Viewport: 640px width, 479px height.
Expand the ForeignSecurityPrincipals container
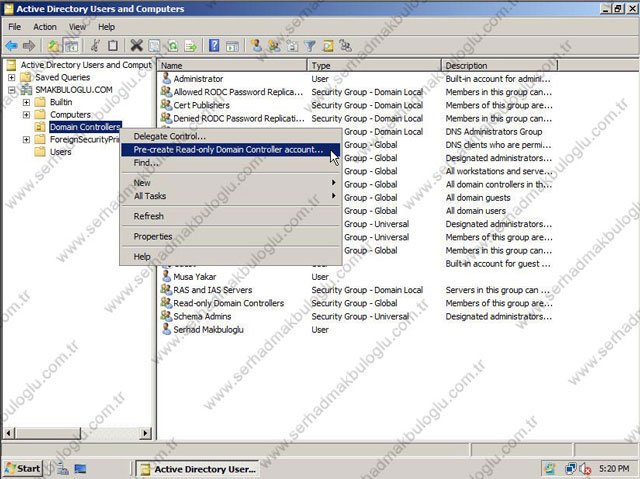coord(26,140)
